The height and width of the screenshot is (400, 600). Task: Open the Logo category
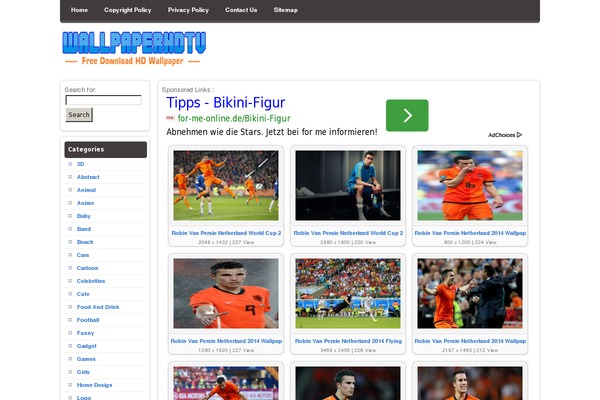(84, 397)
